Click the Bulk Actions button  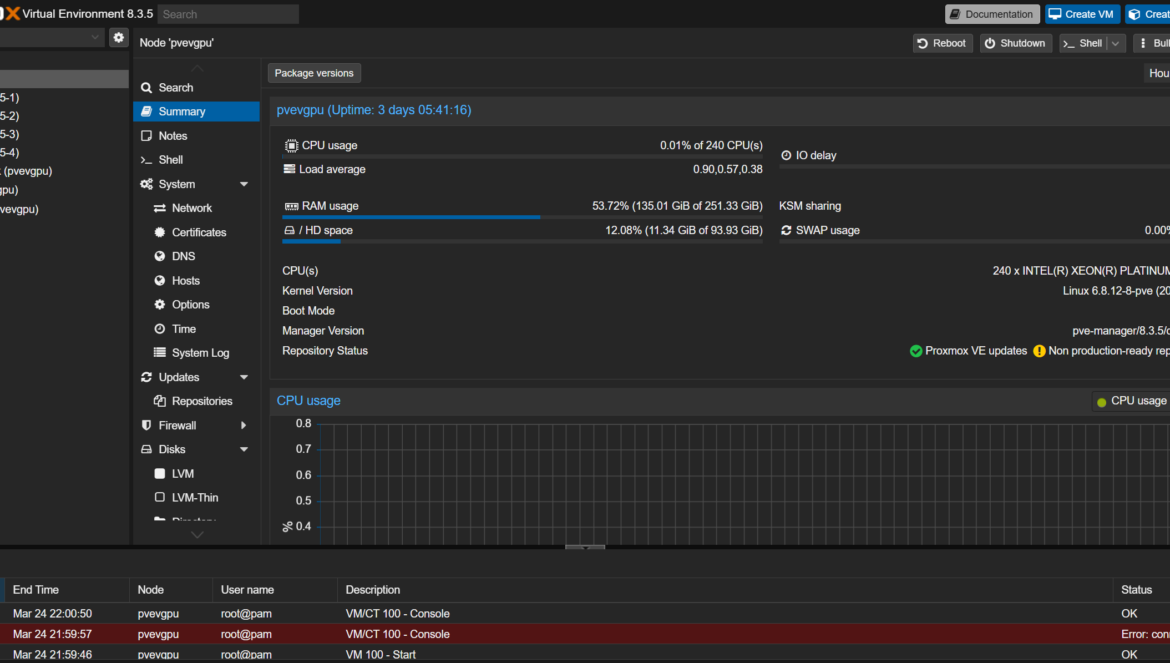(1151, 43)
